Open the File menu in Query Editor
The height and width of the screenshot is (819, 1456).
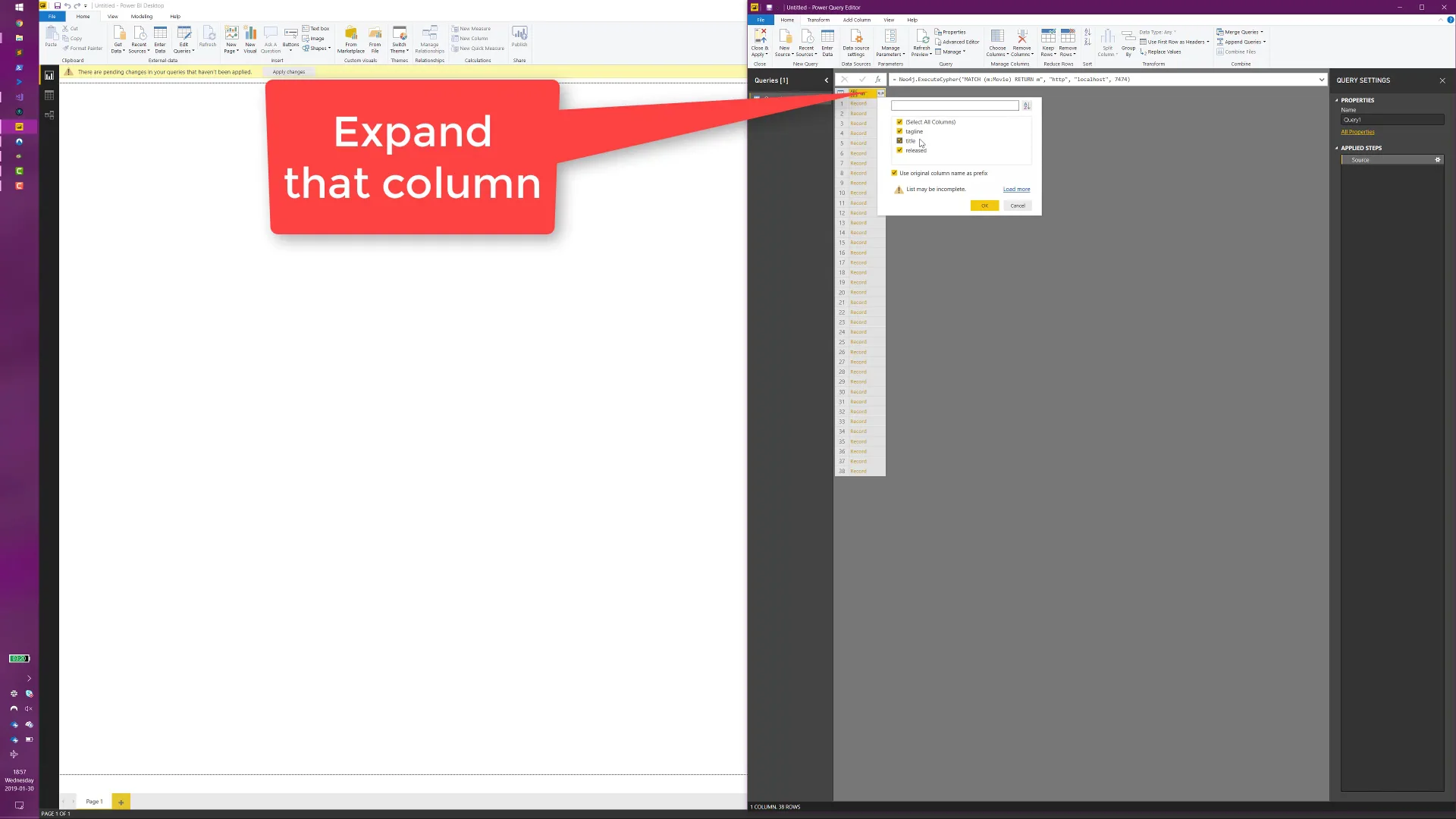click(761, 20)
